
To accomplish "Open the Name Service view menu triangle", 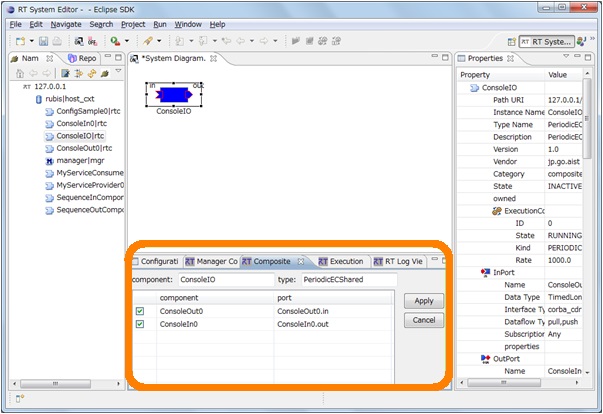I will tap(118, 71).
